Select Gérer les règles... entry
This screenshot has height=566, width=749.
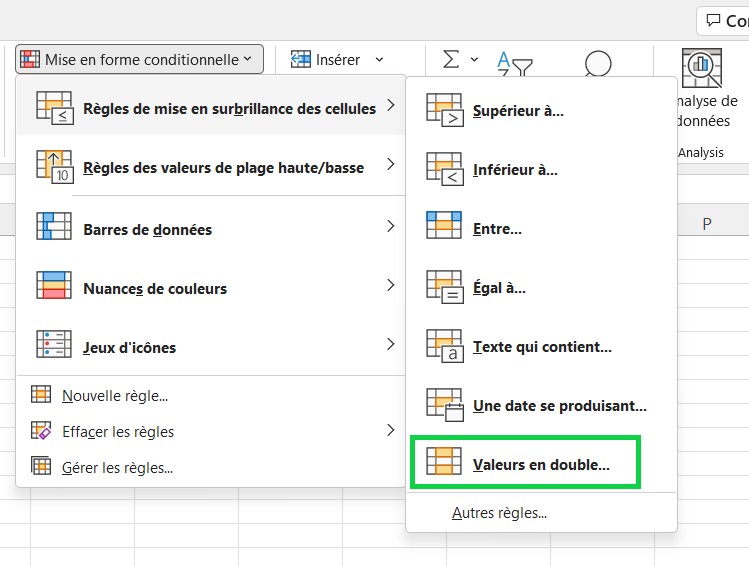pos(211,467)
